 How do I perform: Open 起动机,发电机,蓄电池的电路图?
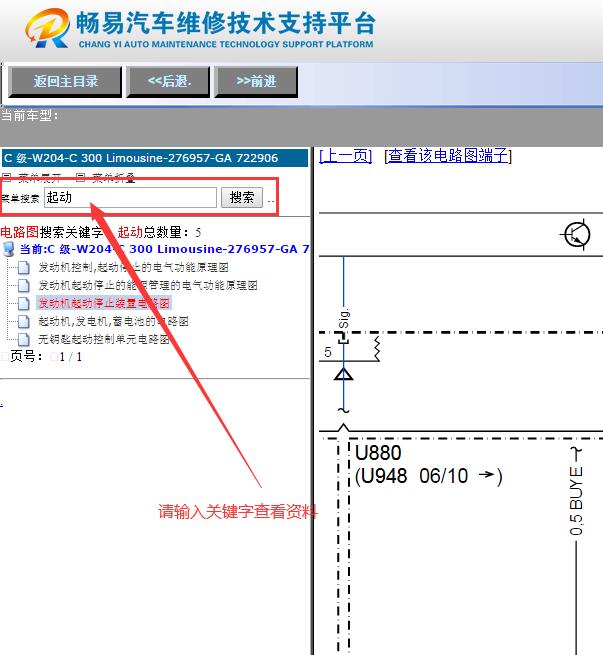(x=113, y=321)
